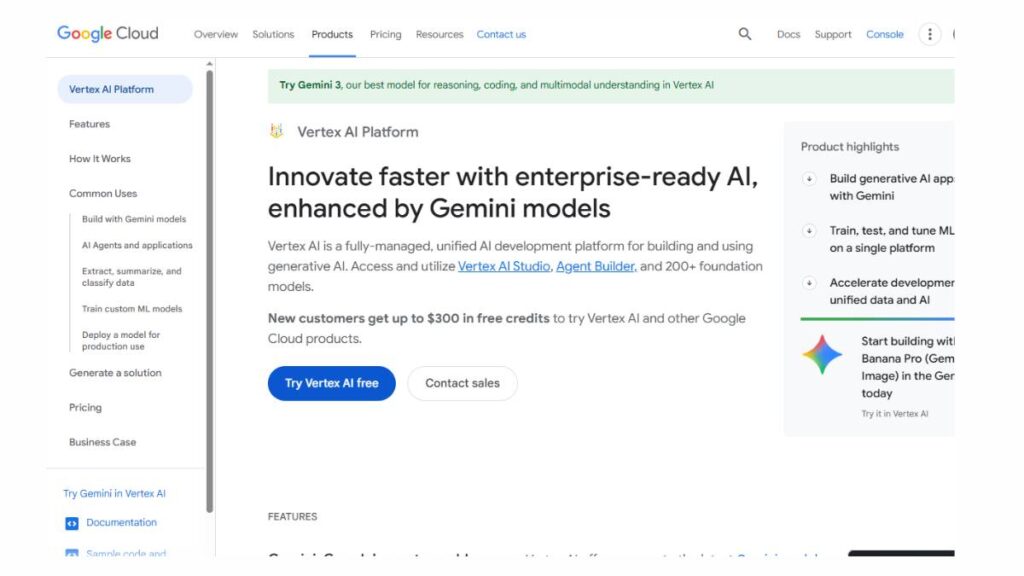Jump to Generate a solution section
The width and height of the screenshot is (1024, 576).
coord(115,373)
